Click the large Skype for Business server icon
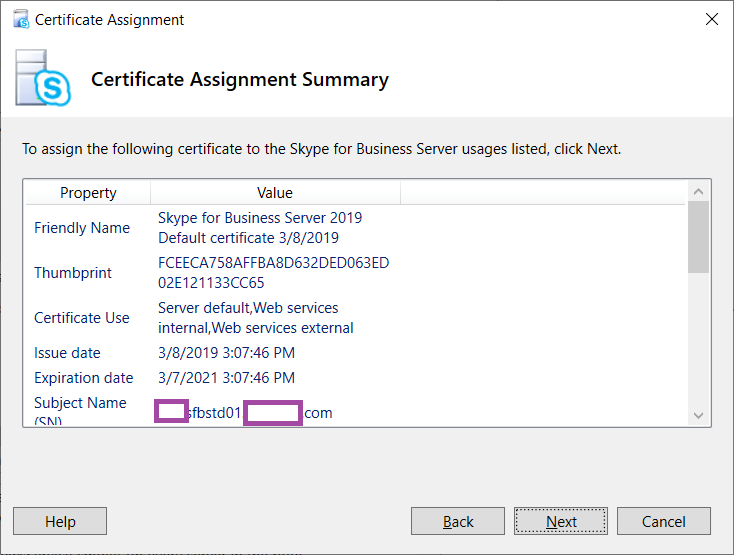 tap(43, 78)
